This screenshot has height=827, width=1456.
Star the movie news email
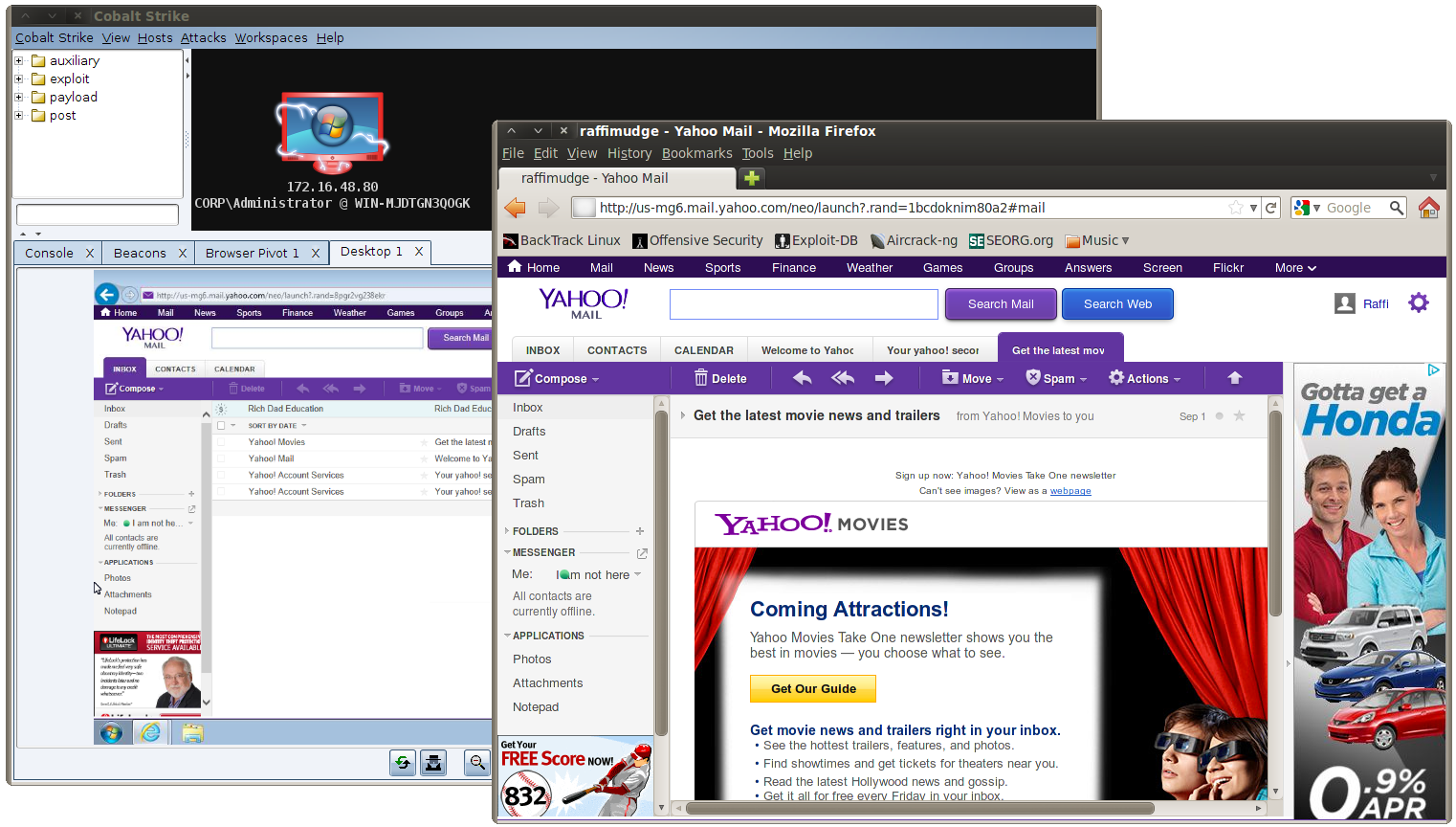pyautogui.click(x=1240, y=416)
